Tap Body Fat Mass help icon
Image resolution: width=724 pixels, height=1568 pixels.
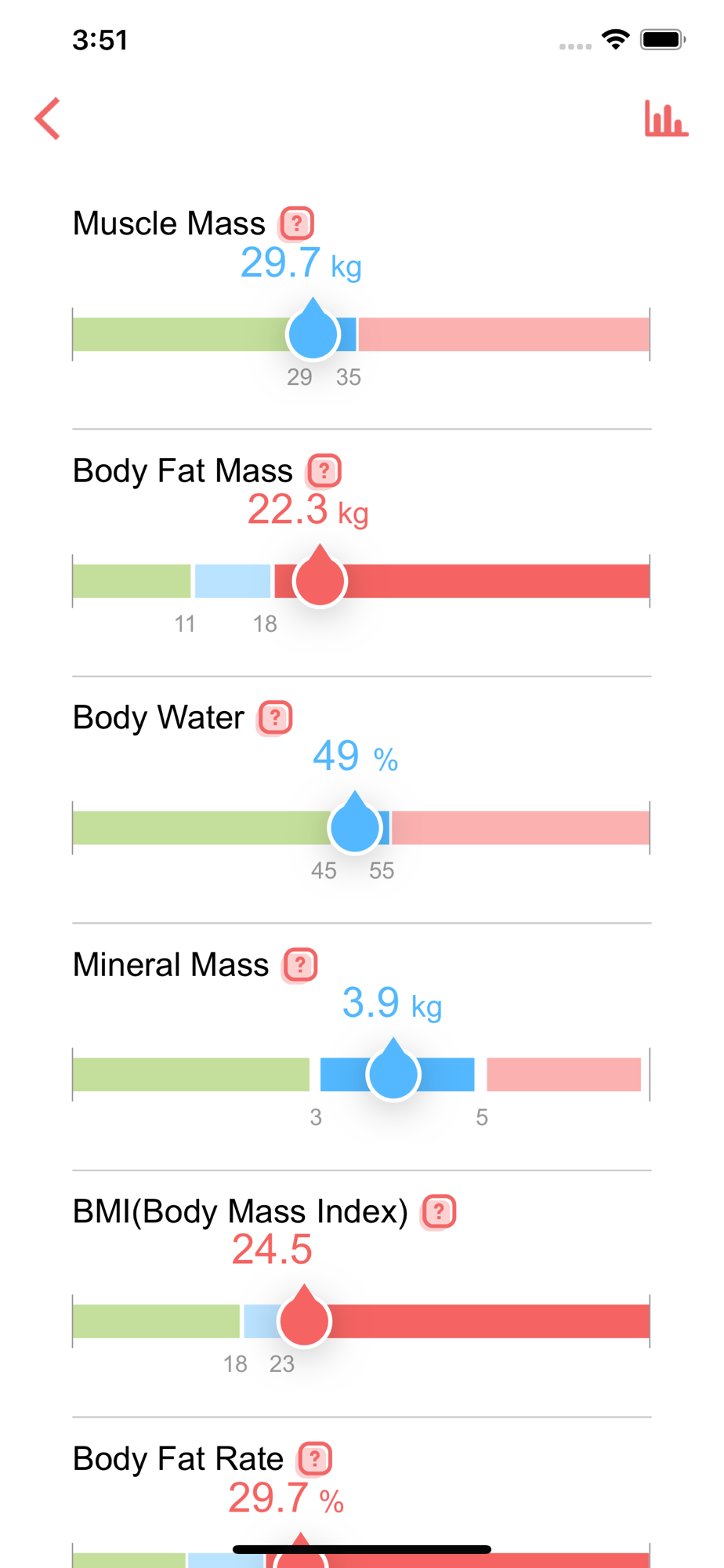(x=324, y=471)
